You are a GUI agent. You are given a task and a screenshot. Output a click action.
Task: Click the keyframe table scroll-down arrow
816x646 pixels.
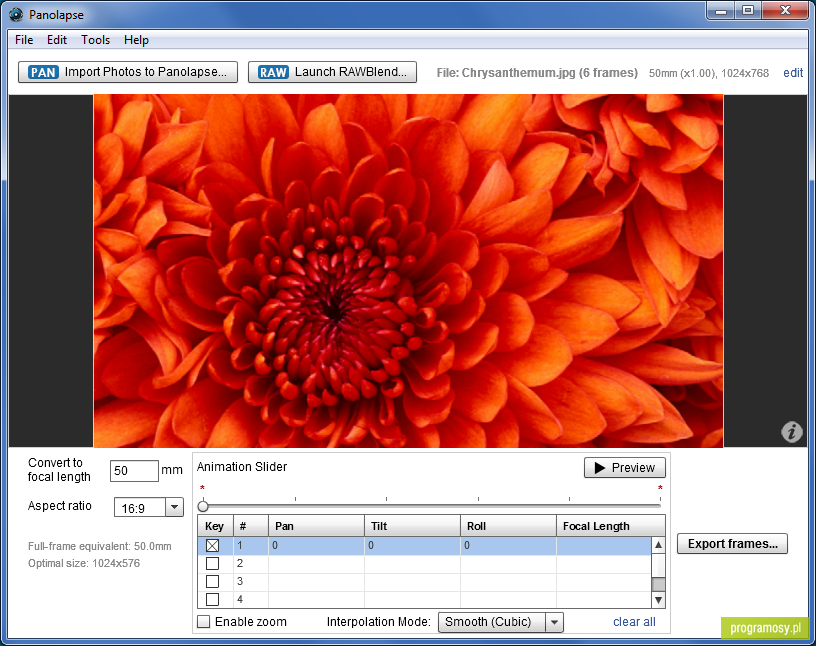(x=658, y=600)
